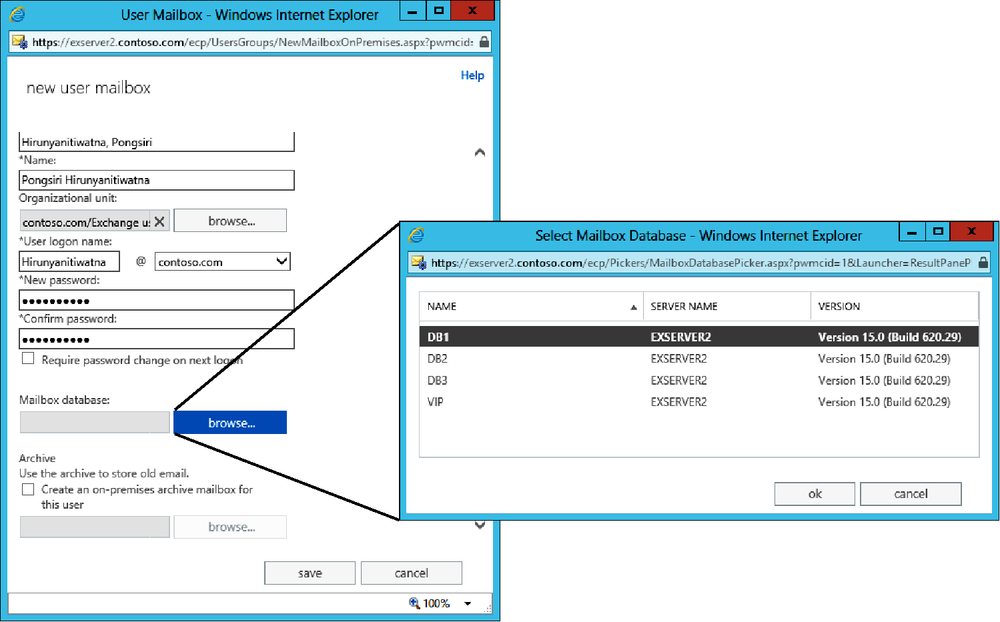Select the DB1 database row
The width and height of the screenshot is (1000, 622).
point(699,337)
